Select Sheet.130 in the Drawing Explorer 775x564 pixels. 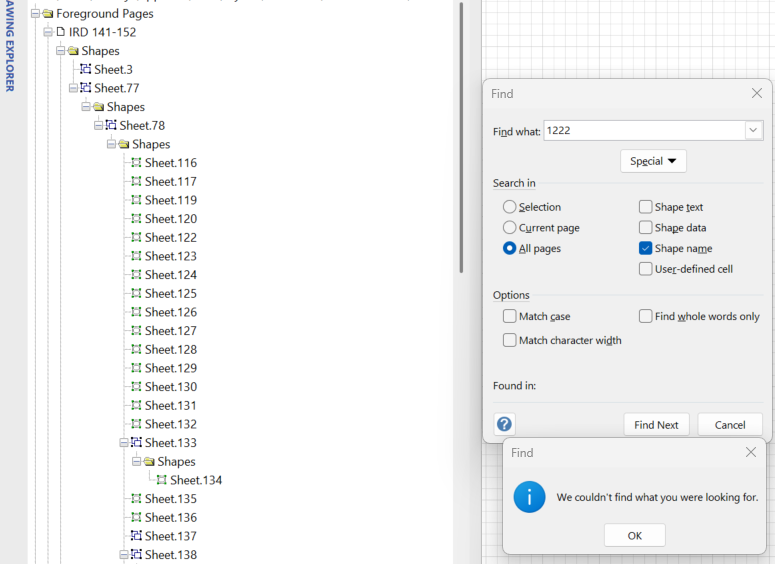[170, 387]
